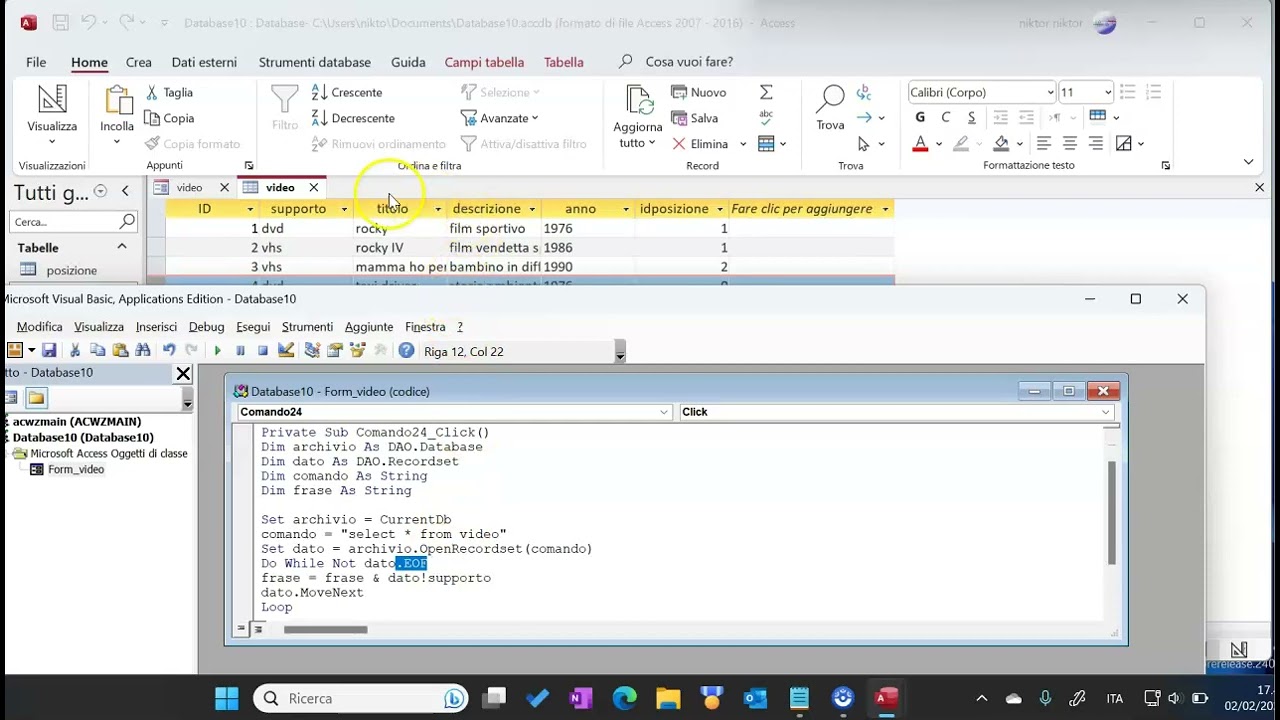Click the Spelling abc check icon
1280x720 pixels.
coord(766,117)
